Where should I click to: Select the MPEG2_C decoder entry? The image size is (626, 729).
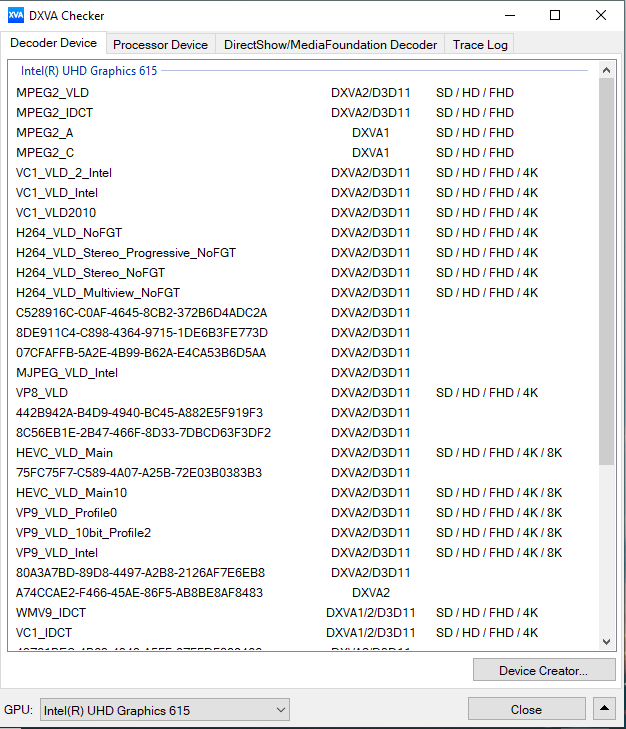[302, 152]
